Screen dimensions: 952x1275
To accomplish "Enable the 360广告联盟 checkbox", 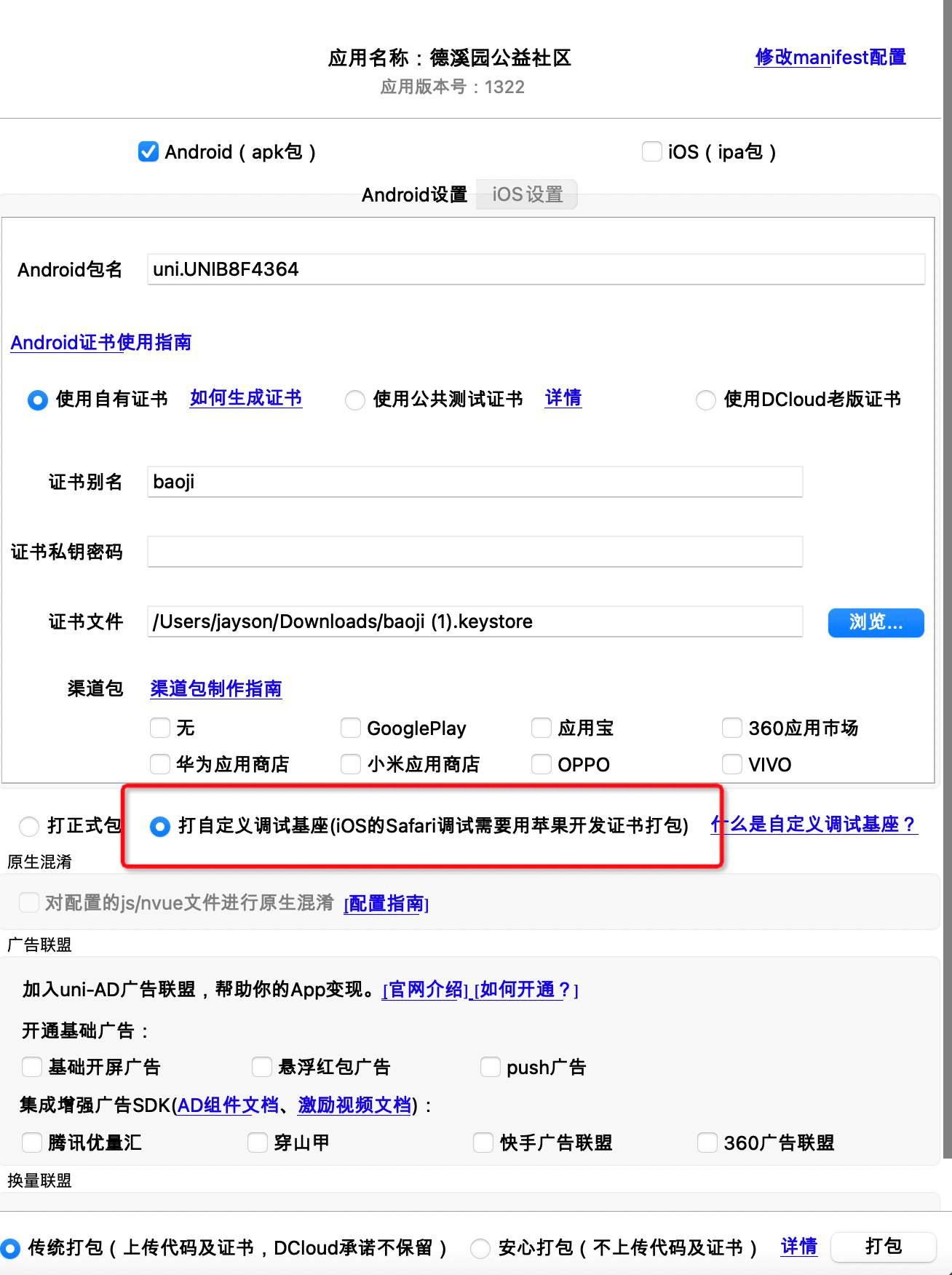I will 707,1142.
